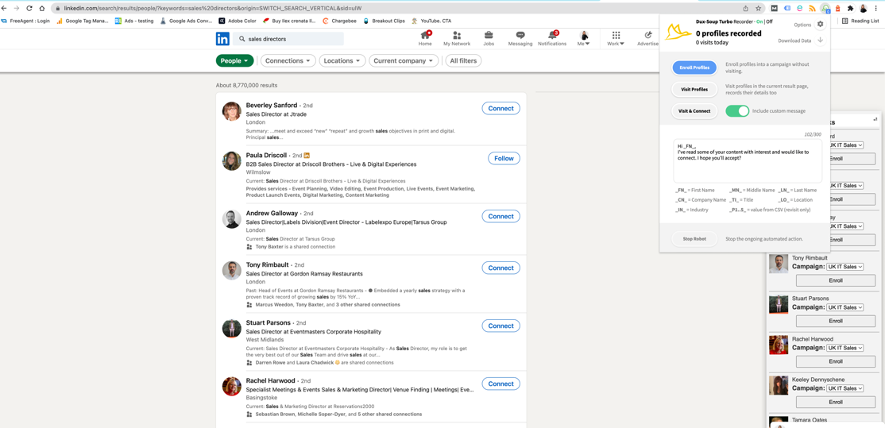Open Rachel Harwood's Campaign dropdown in side panel

click(844, 348)
